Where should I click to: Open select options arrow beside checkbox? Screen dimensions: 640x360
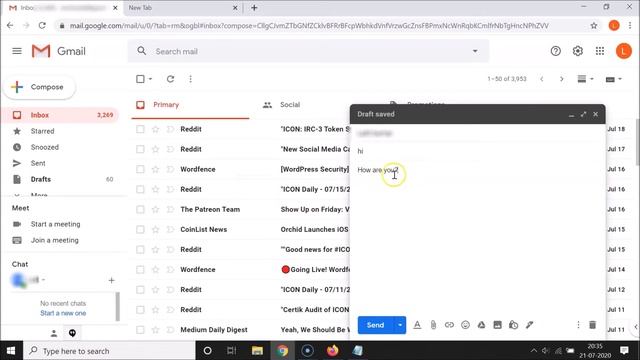pos(150,79)
